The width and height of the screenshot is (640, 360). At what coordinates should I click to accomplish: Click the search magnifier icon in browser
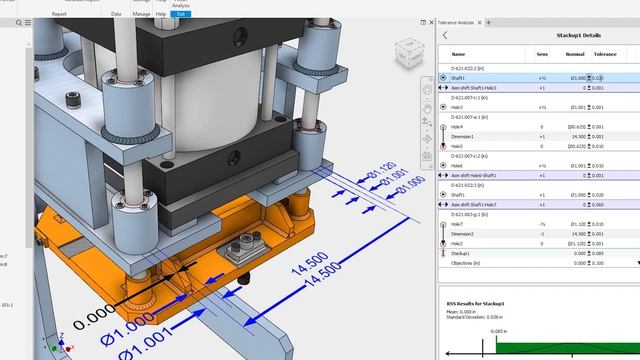pyautogui.click(x=19, y=23)
